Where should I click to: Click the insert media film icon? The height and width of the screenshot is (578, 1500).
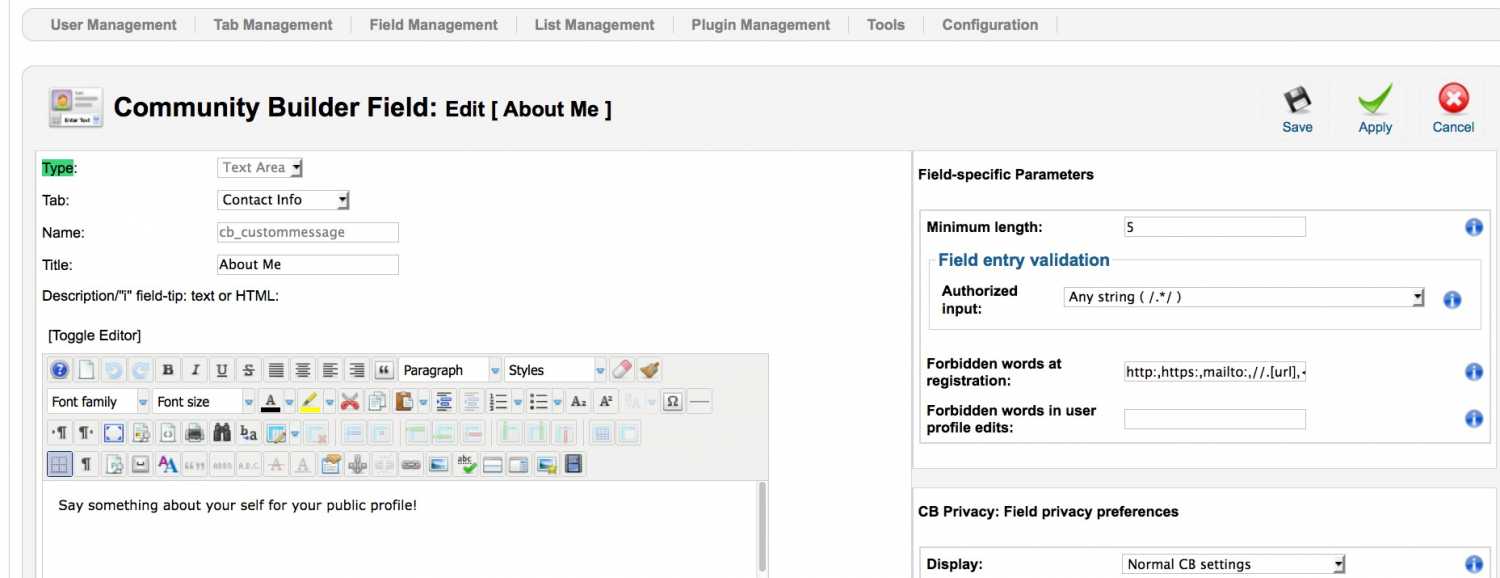573,464
